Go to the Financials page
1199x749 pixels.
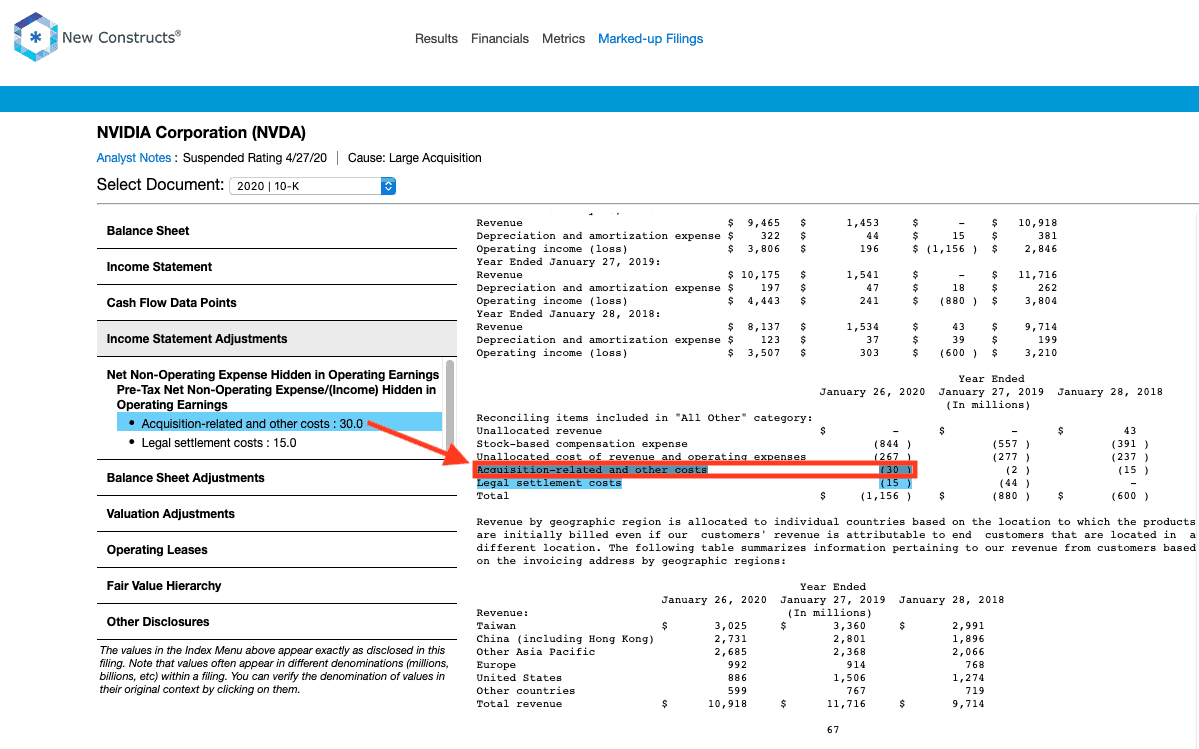click(499, 39)
